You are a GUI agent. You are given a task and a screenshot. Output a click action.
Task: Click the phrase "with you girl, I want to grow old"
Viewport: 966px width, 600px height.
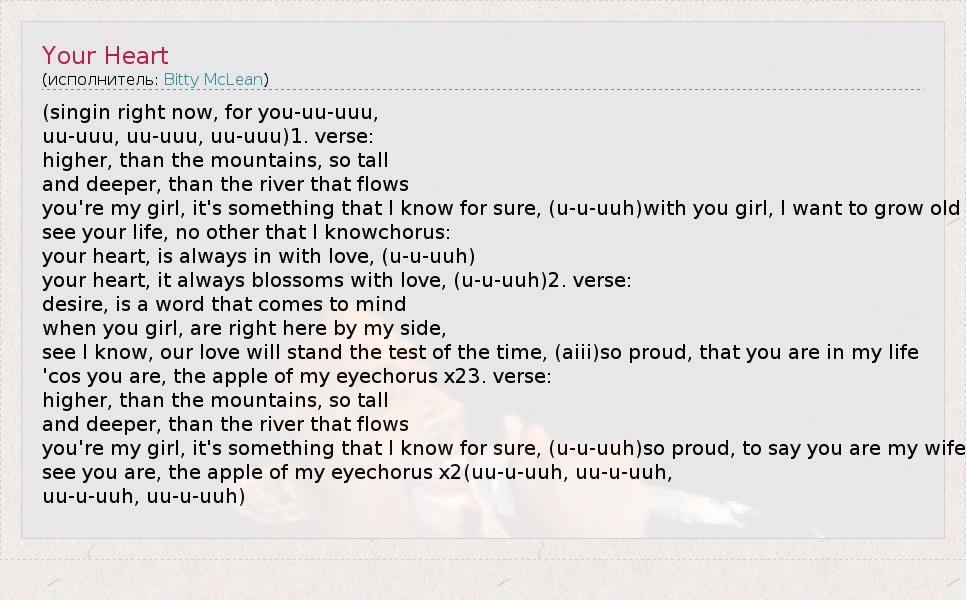tap(801, 208)
